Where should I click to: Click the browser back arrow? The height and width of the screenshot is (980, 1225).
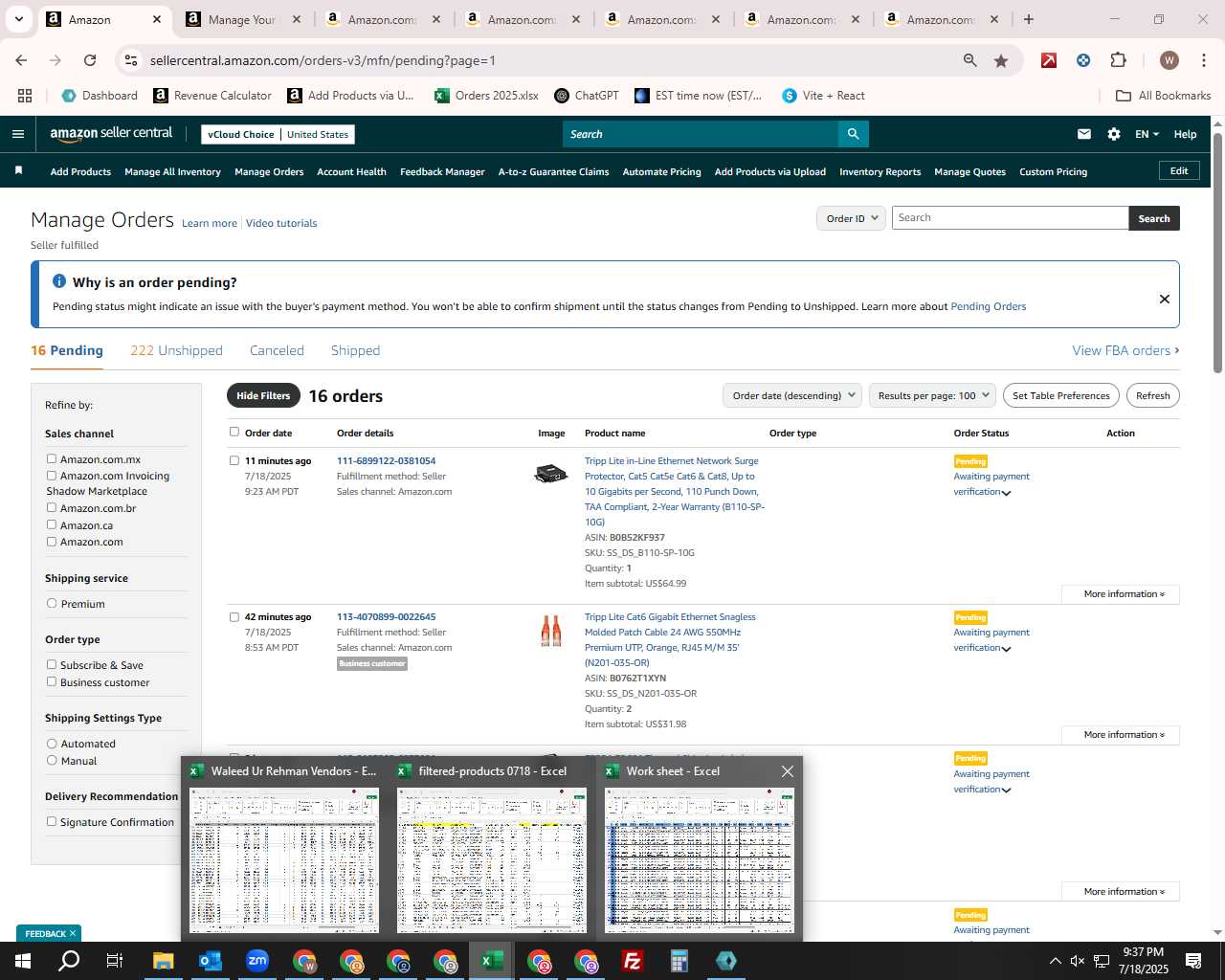pyautogui.click(x=21, y=60)
